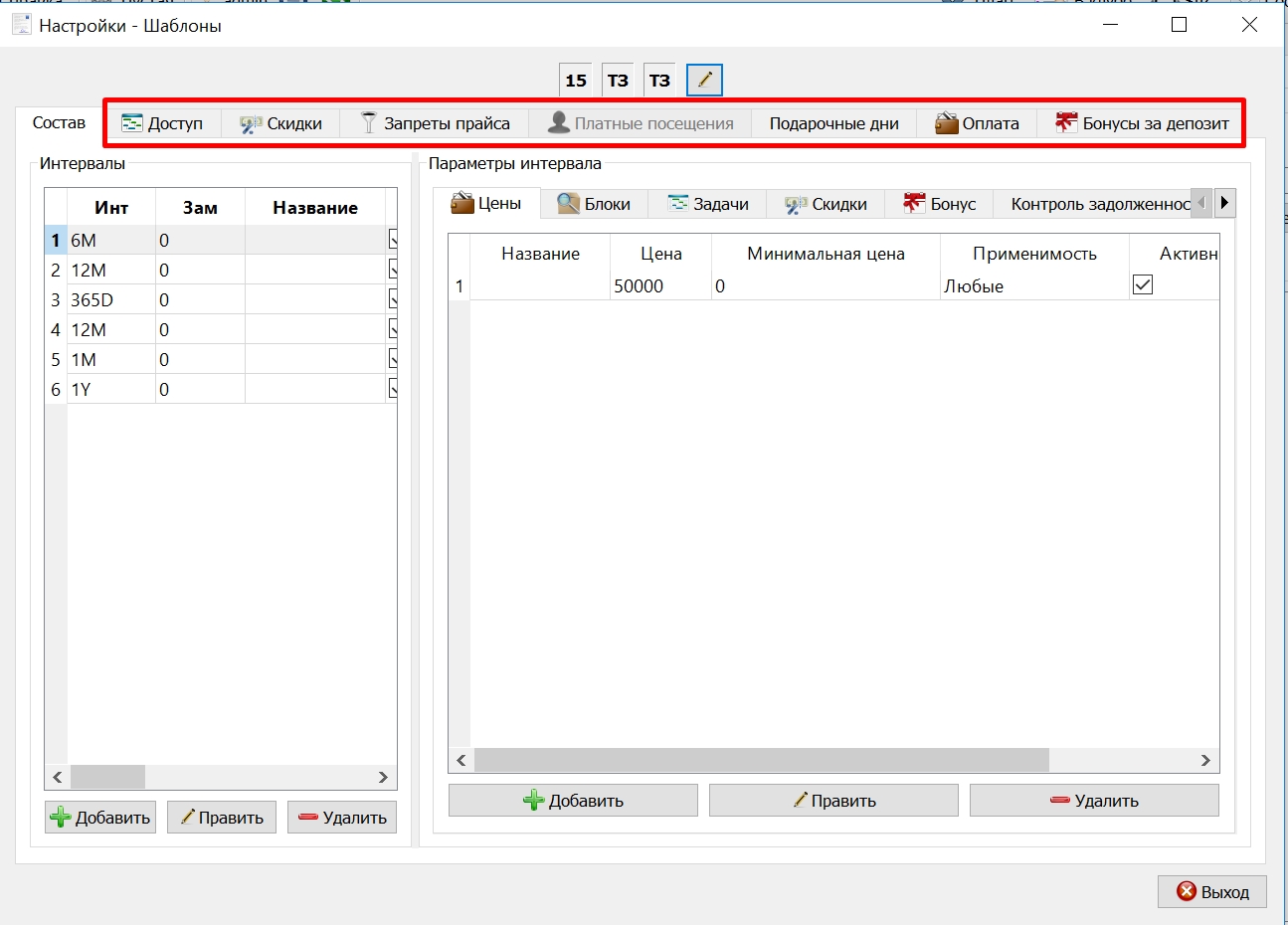Click the toolbar button labeled 15
The height and width of the screenshot is (925, 1288).
point(576,80)
